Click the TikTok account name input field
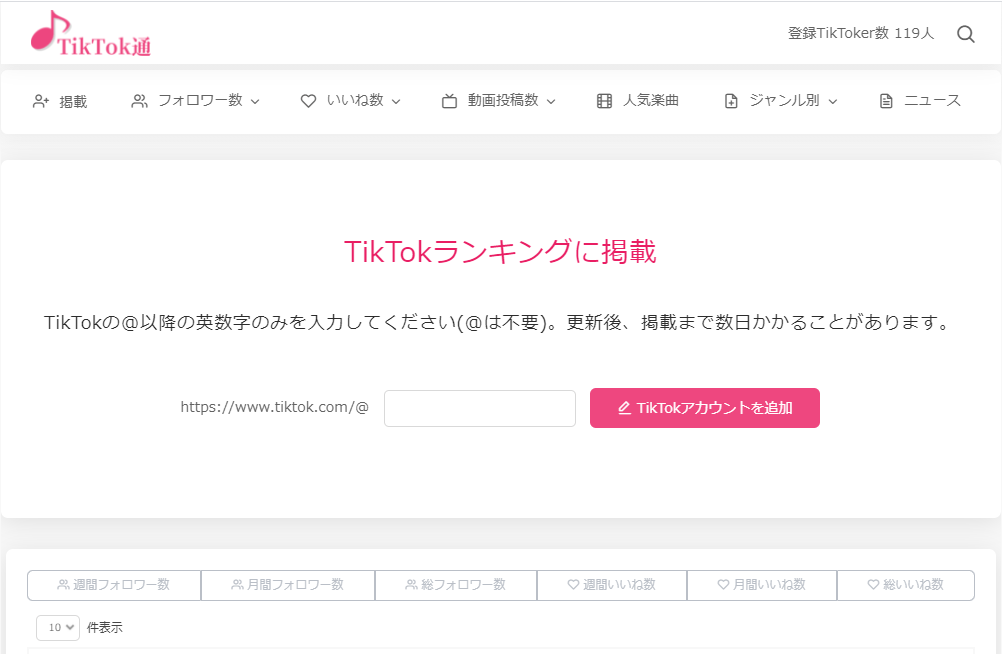 click(479, 408)
